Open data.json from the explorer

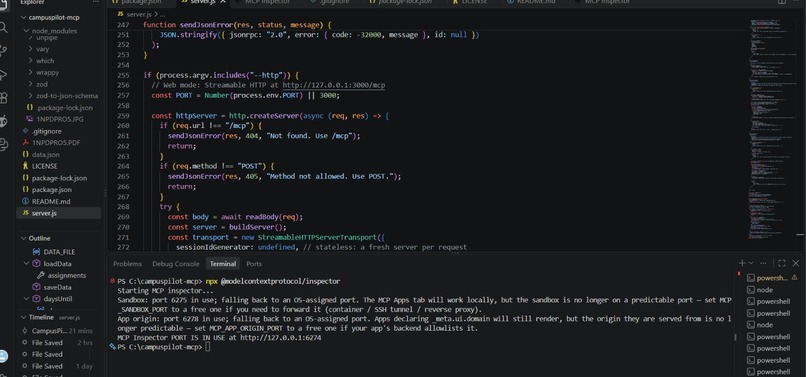point(45,154)
